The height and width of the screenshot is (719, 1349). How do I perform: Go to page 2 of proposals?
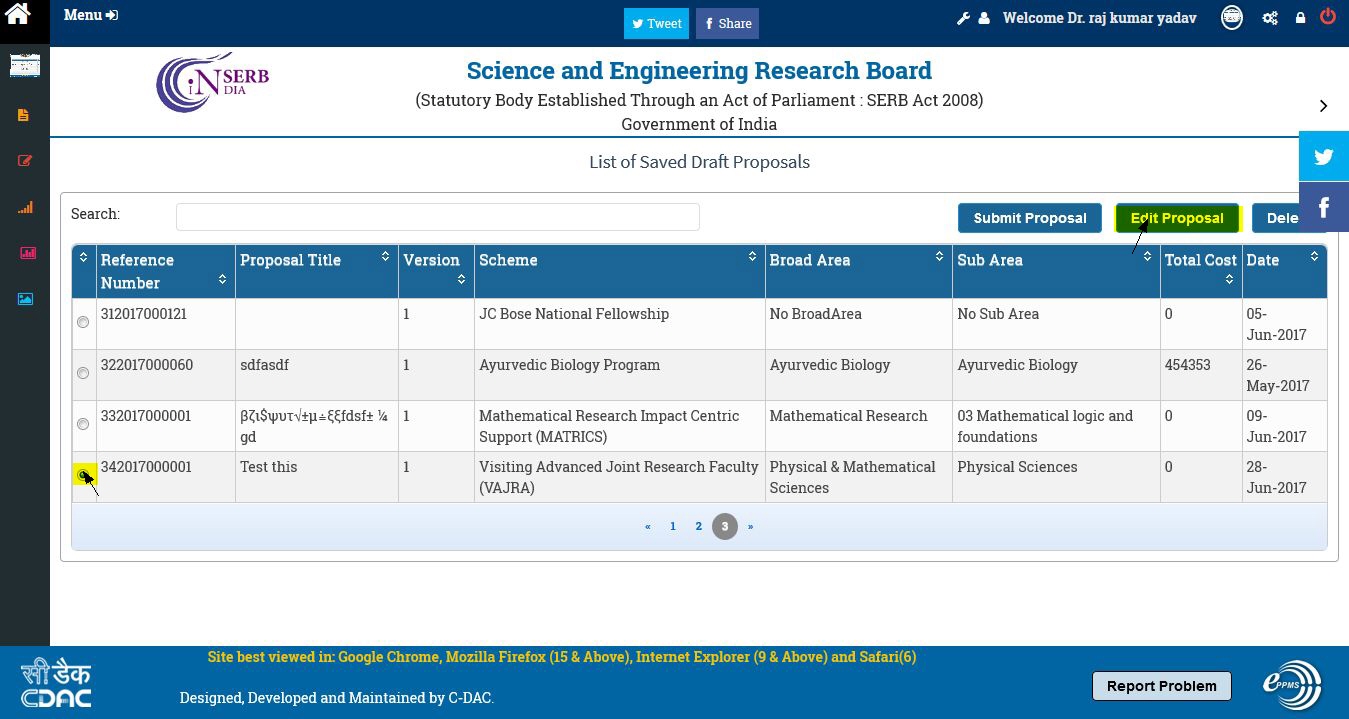(x=698, y=526)
